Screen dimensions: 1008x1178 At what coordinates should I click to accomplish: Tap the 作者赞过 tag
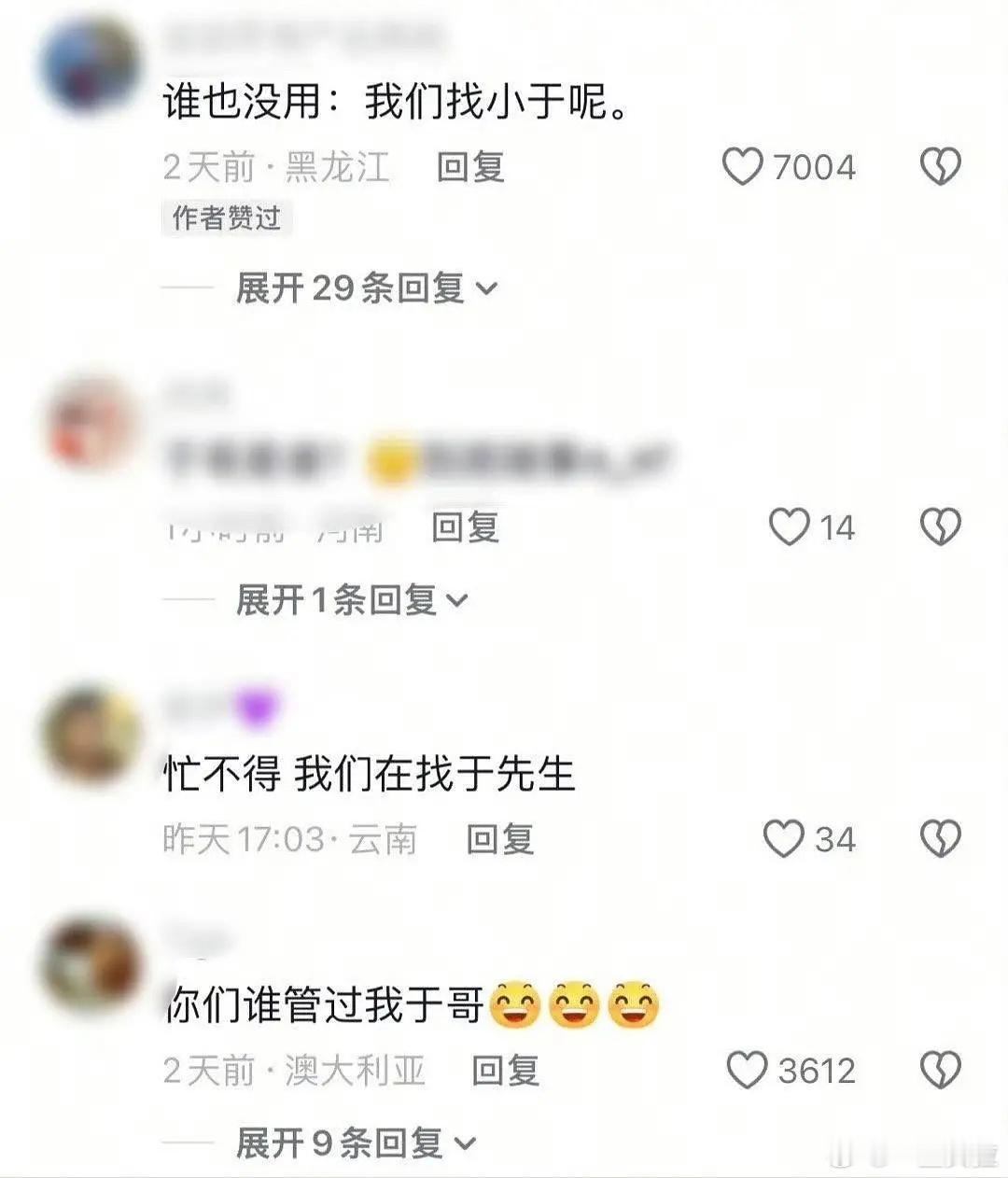227,217
